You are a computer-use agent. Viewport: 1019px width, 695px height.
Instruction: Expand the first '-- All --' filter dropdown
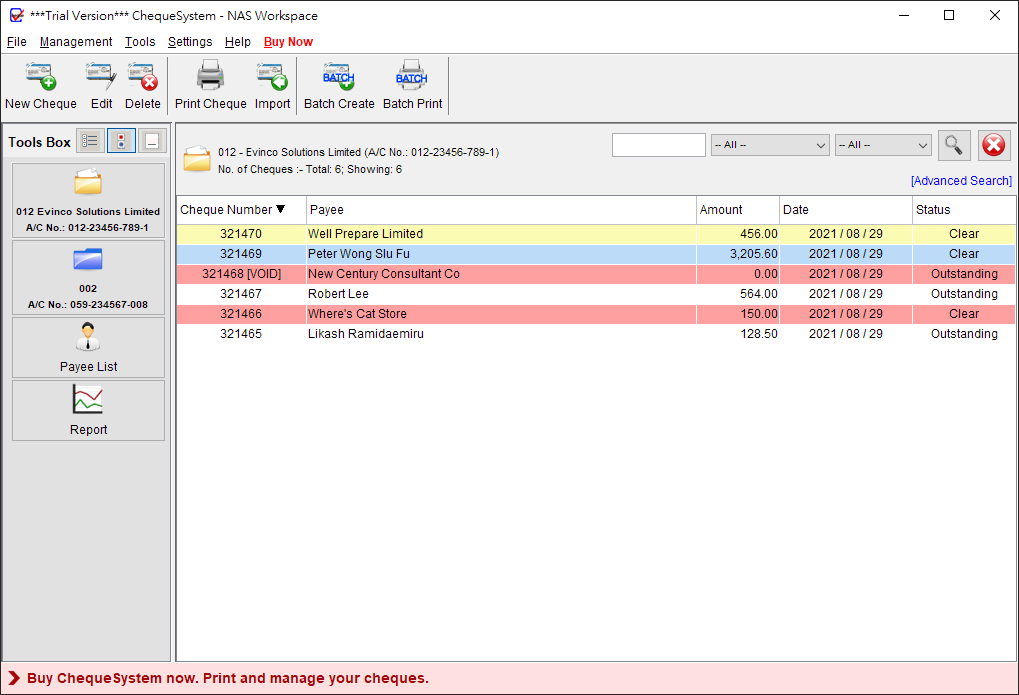pos(770,145)
